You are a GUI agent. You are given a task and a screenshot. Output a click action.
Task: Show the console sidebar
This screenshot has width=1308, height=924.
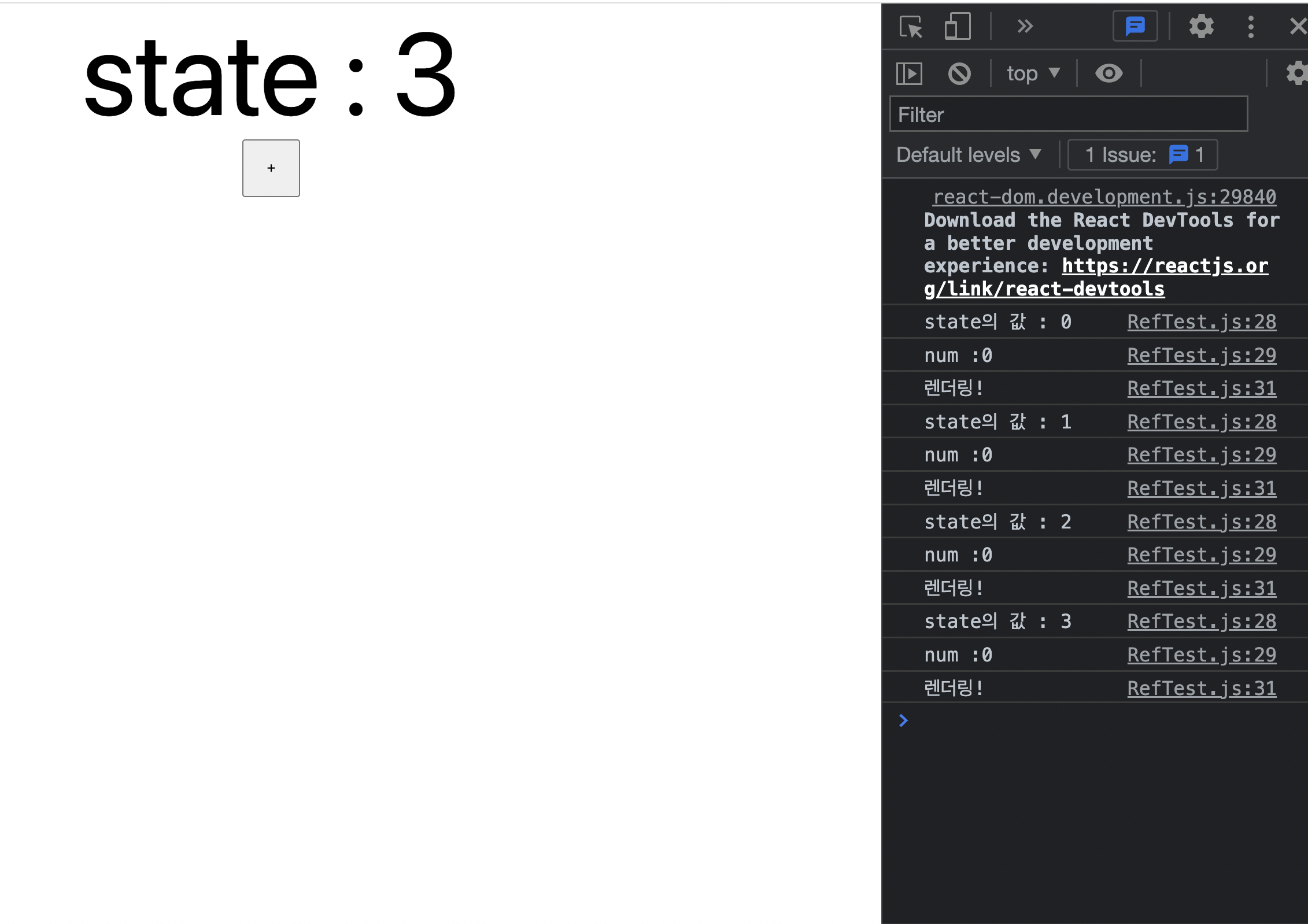click(908, 73)
